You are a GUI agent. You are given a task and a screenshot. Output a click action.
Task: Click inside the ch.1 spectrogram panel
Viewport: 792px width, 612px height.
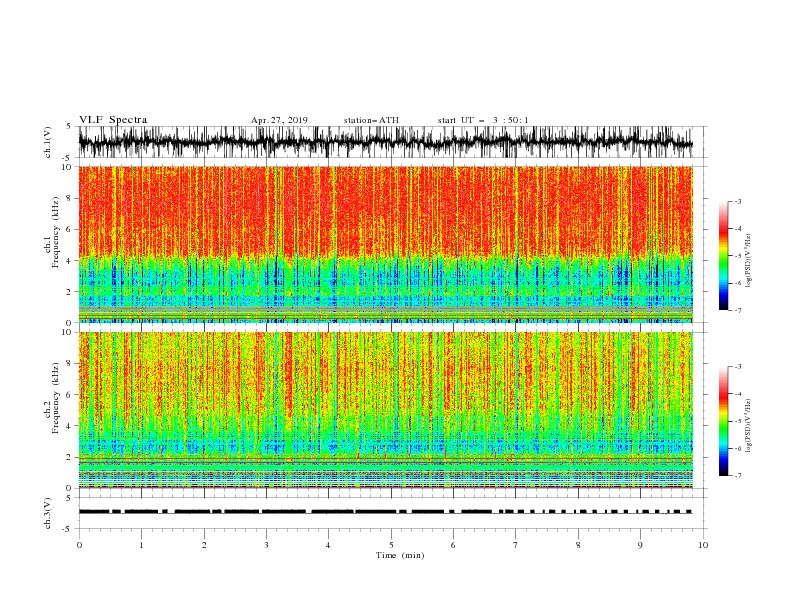tap(385, 244)
